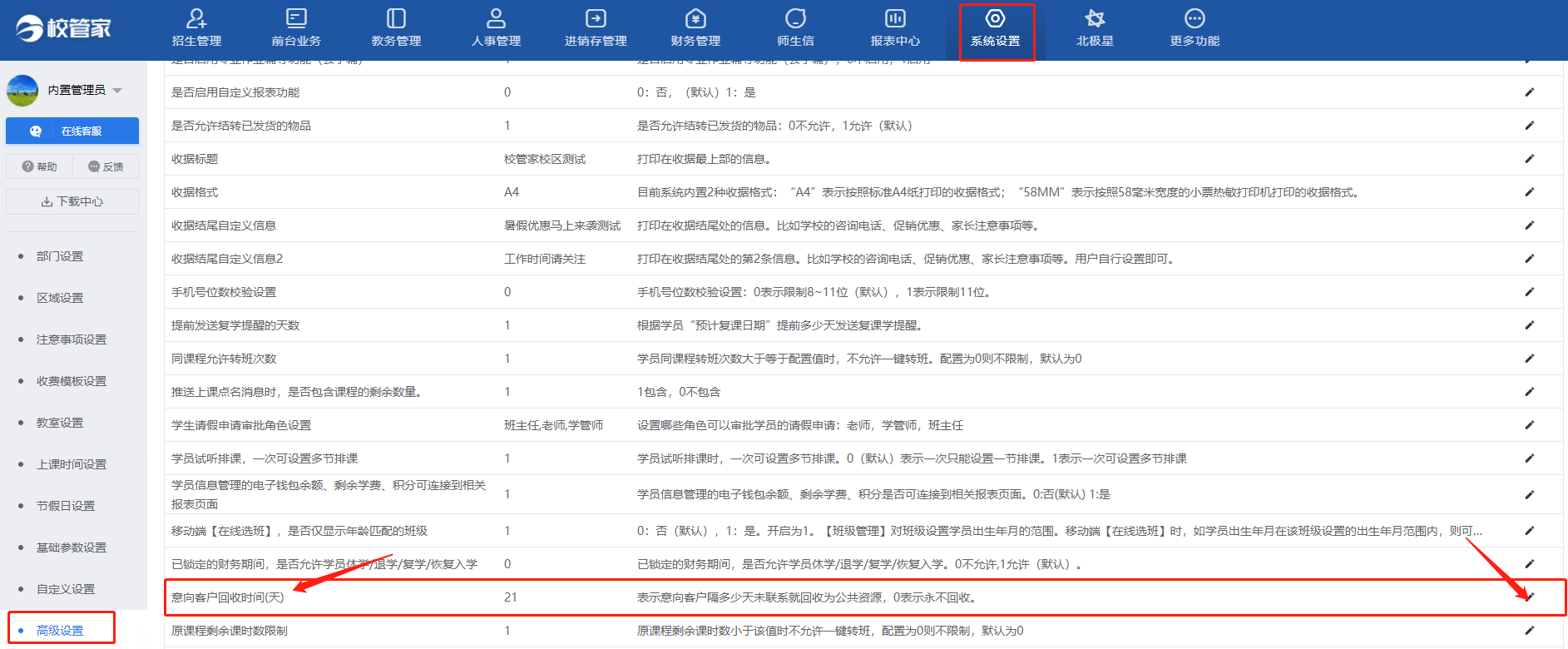Click value 21 in 意向客户回收时间 row

click(x=510, y=597)
